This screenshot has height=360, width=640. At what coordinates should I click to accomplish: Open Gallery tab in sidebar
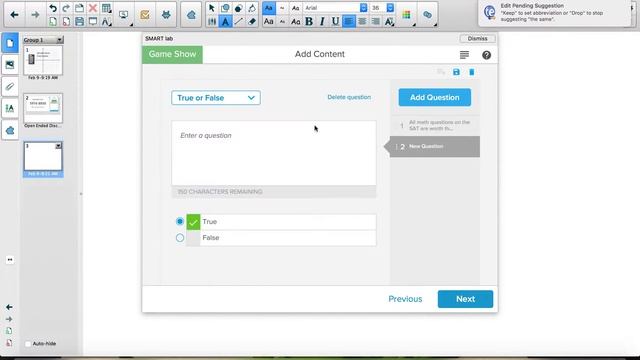10,65
